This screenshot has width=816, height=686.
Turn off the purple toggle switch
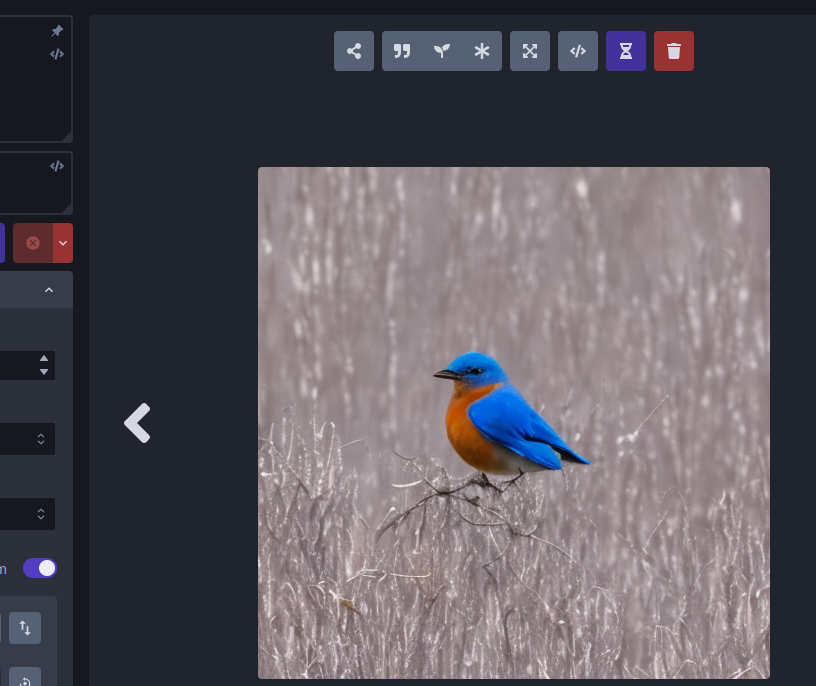pos(40,568)
